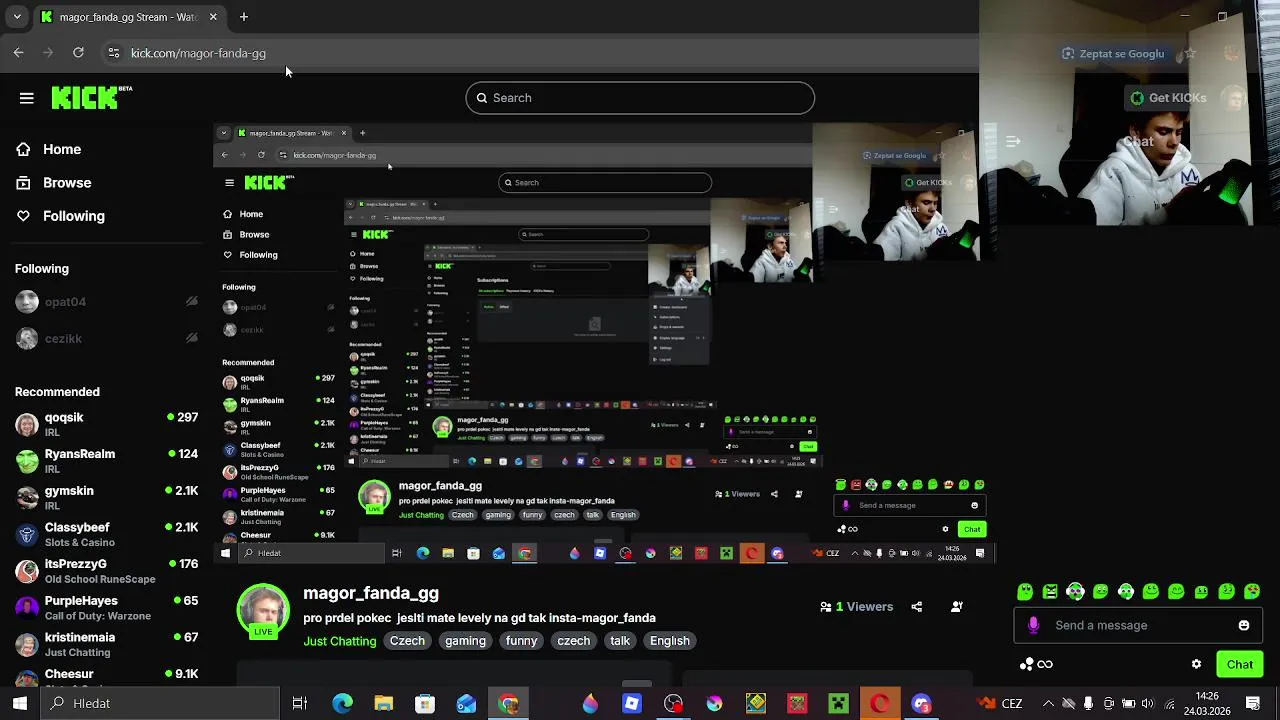This screenshot has height=720, width=1280.
Task: Open Discord from the taskbar
Action: click(x=921, y=703)
